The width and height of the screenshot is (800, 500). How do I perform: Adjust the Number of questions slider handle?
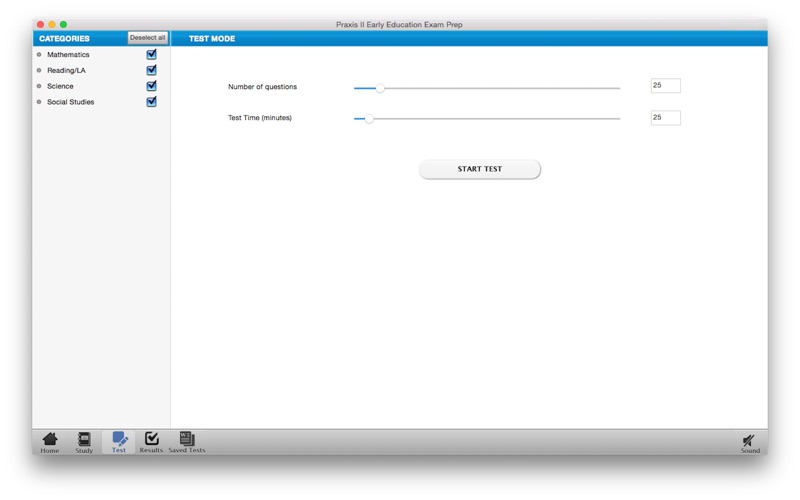[x=380, y=88]
